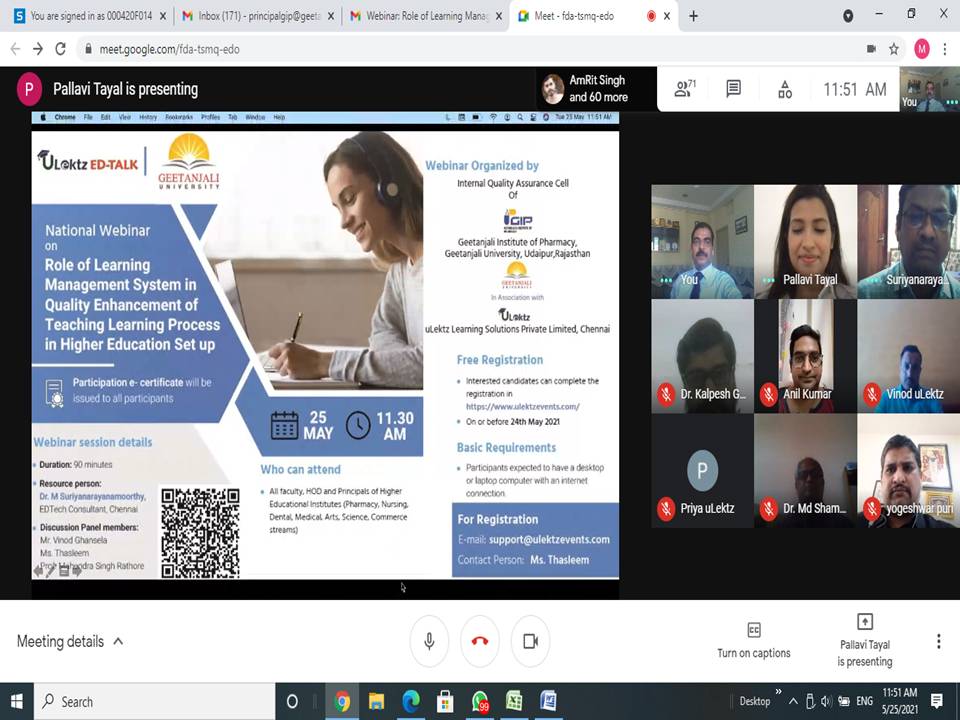
Task: Click the ENG language indicator
Action: tap(864, 702)
